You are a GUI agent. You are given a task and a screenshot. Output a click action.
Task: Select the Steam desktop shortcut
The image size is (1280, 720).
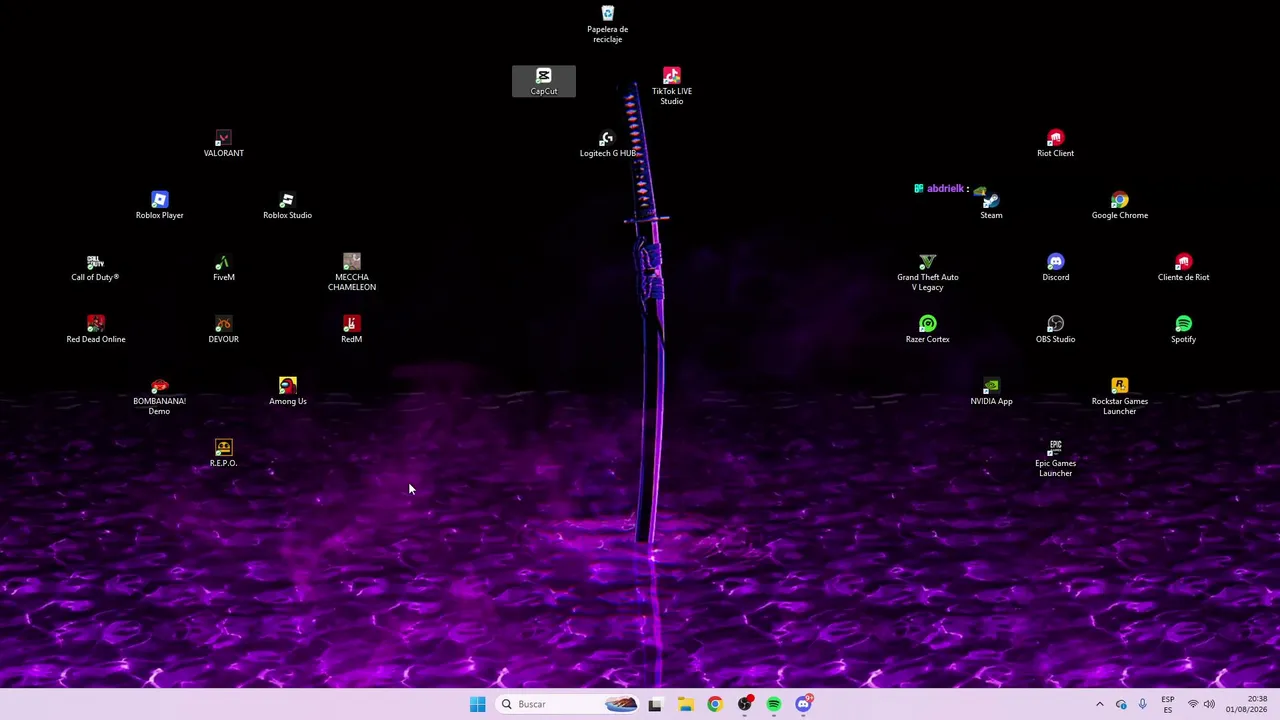[x=991, y=205]
